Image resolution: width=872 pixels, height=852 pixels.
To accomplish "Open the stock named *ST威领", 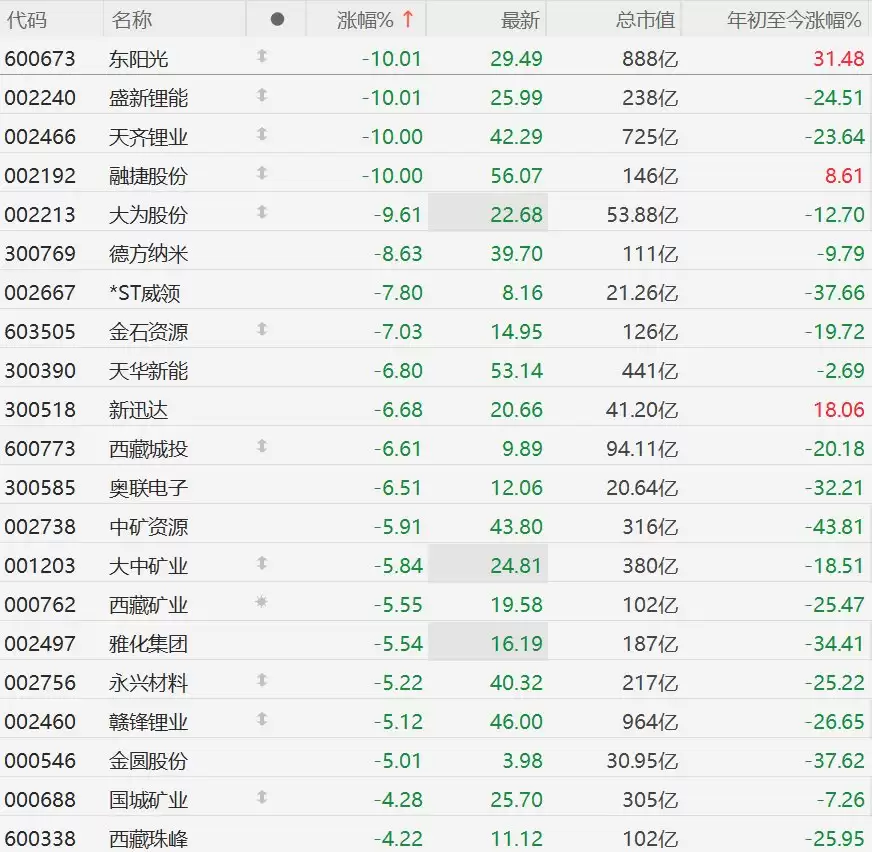I will point(145,293).
